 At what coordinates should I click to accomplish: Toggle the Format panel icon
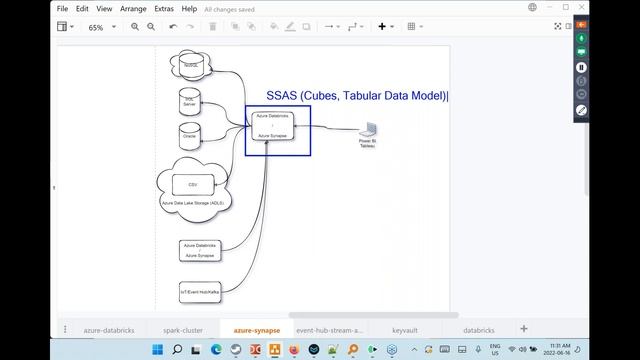tap(569, 26)
